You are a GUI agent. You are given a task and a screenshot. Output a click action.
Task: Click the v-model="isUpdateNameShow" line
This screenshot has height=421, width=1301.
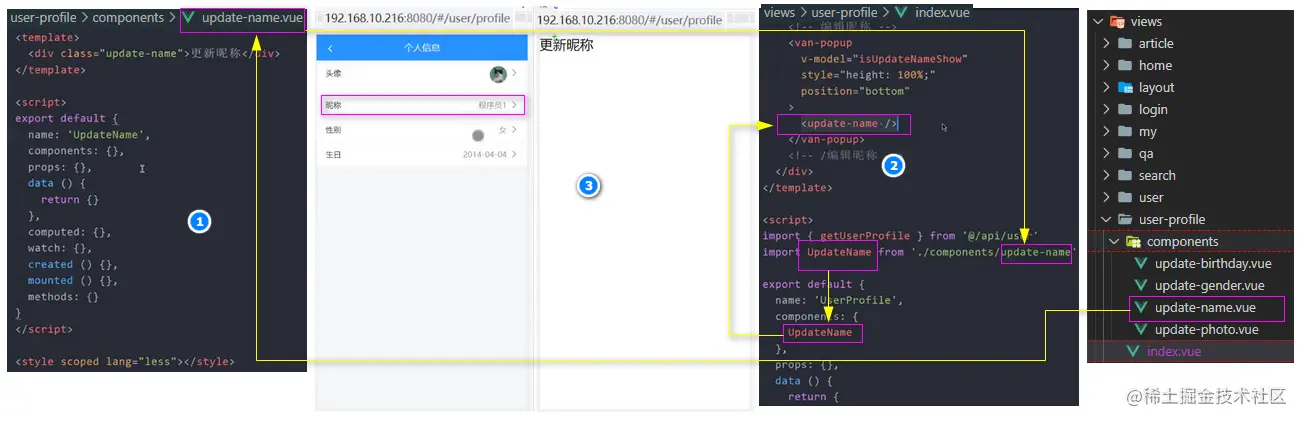point(884,59)
